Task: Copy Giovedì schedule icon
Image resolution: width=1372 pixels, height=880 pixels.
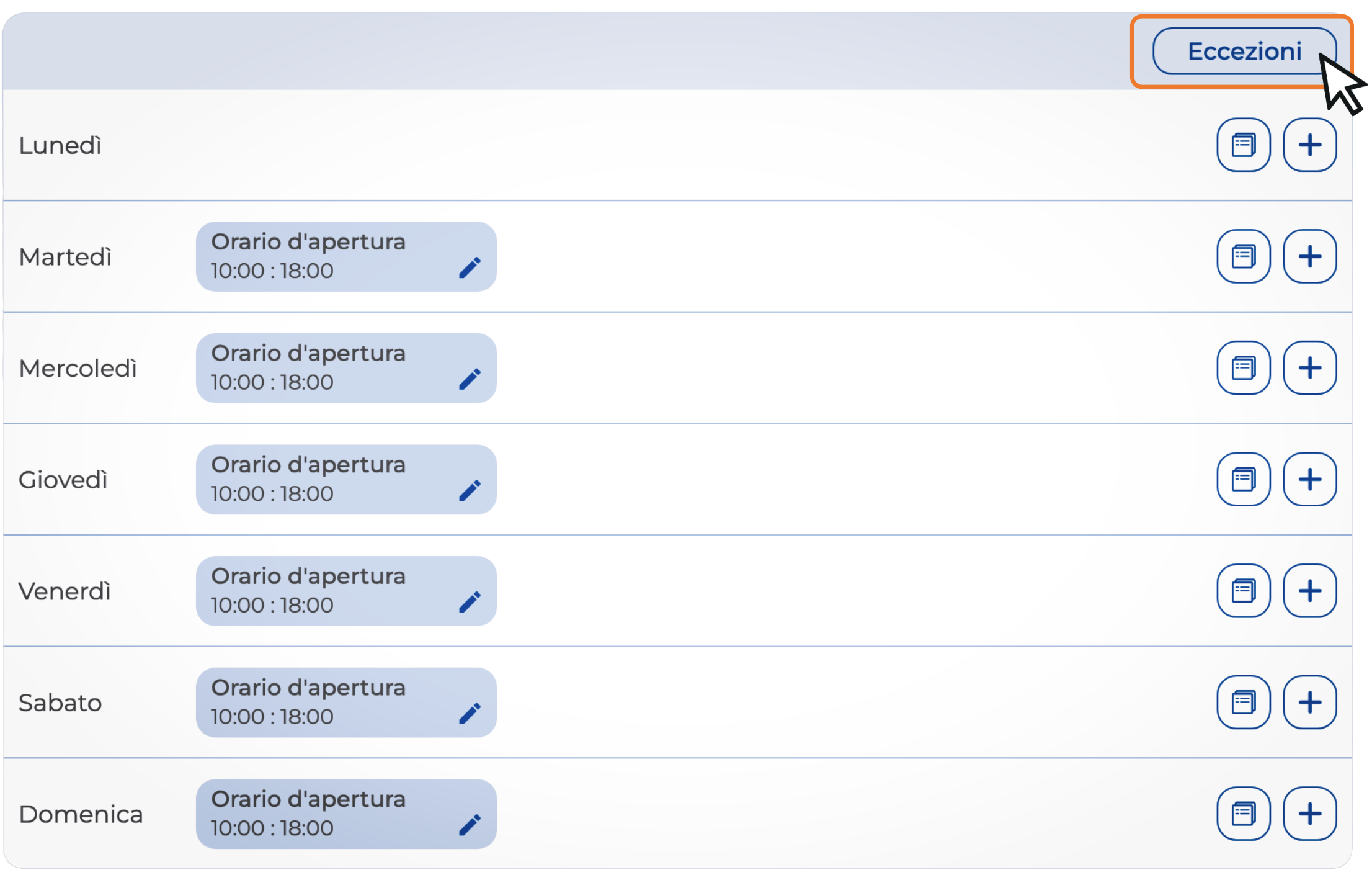Action: (x=1243, y=479)
